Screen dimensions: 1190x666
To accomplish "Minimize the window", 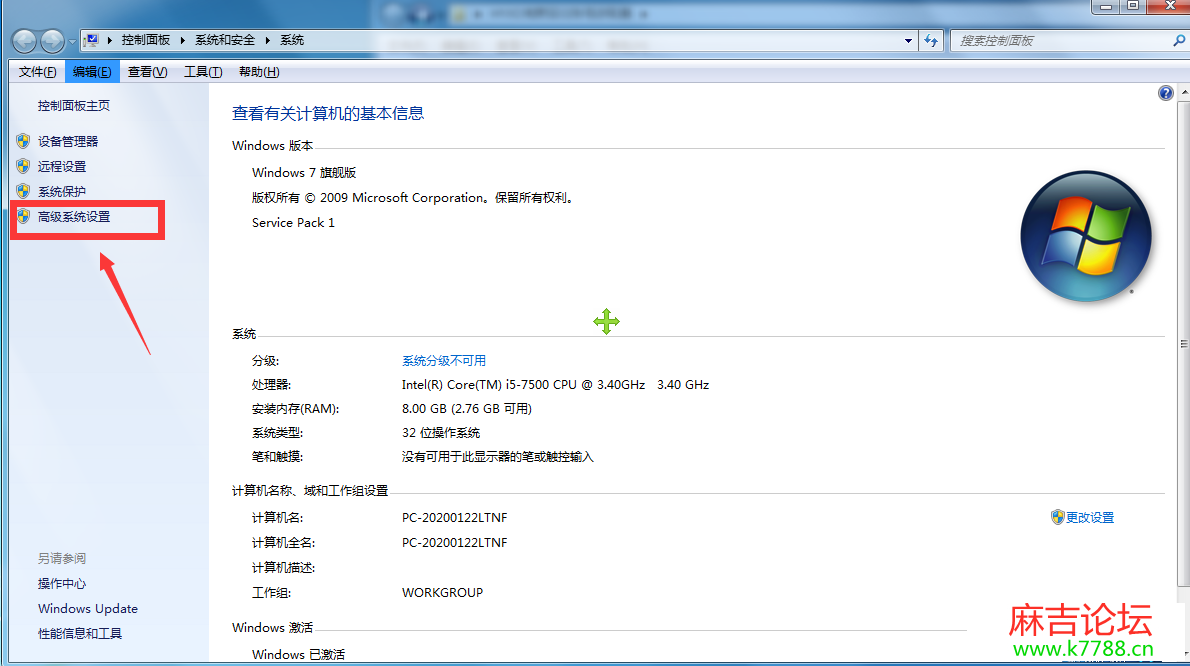I will (x=1106, y=6).
